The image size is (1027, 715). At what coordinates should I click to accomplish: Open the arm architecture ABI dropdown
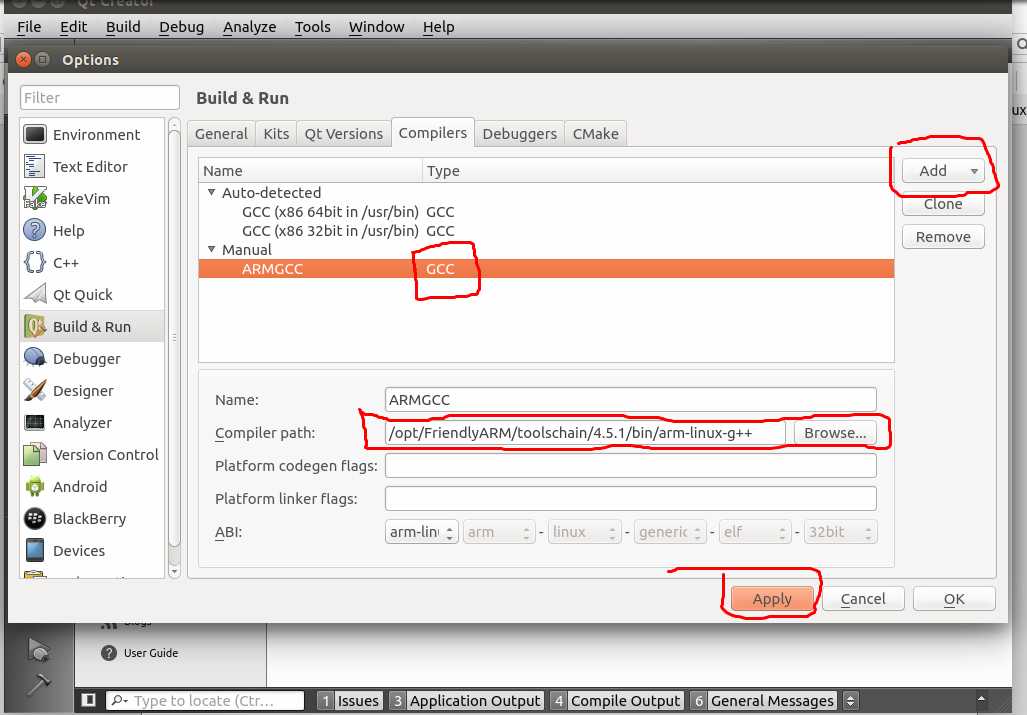point(499,532)
